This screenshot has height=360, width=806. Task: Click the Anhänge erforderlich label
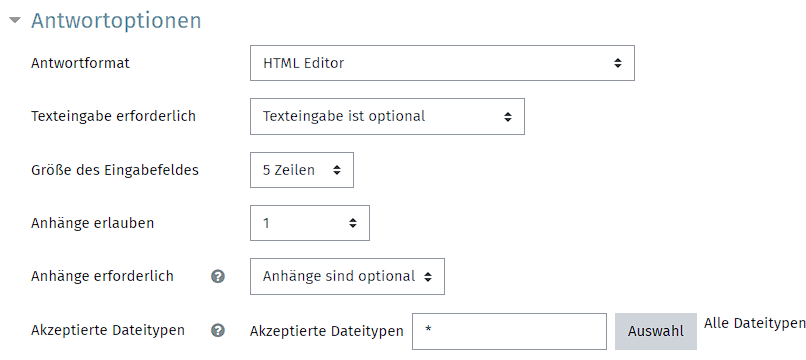(102, 276)
